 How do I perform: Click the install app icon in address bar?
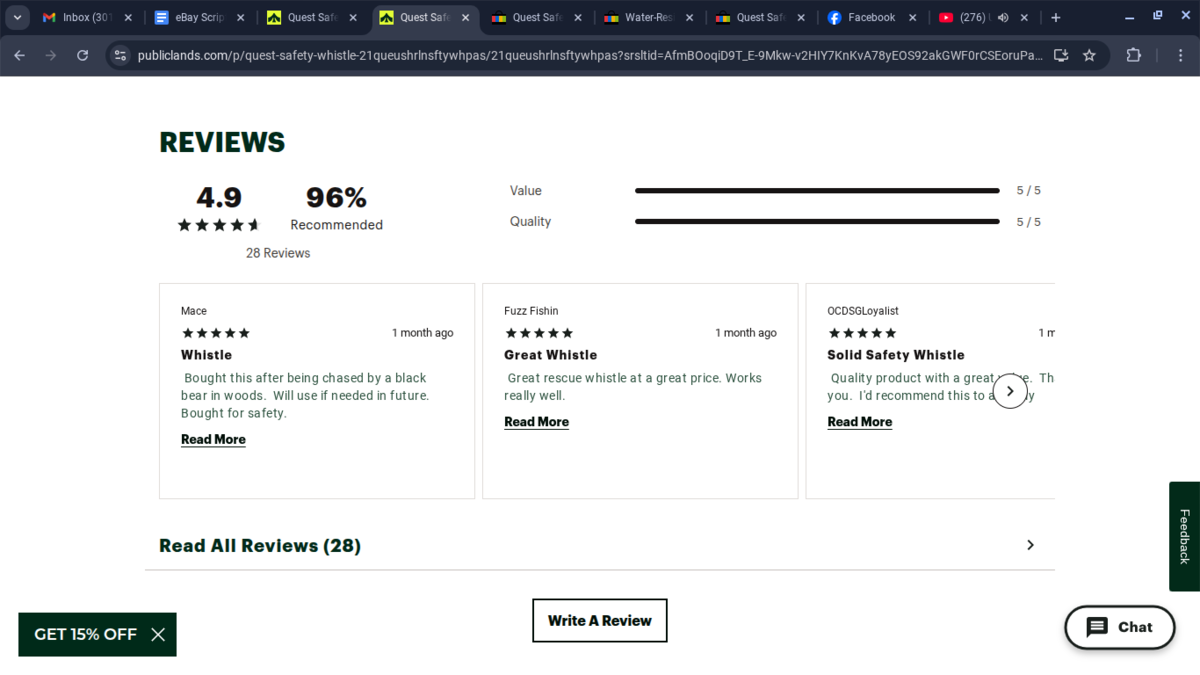1061,55
